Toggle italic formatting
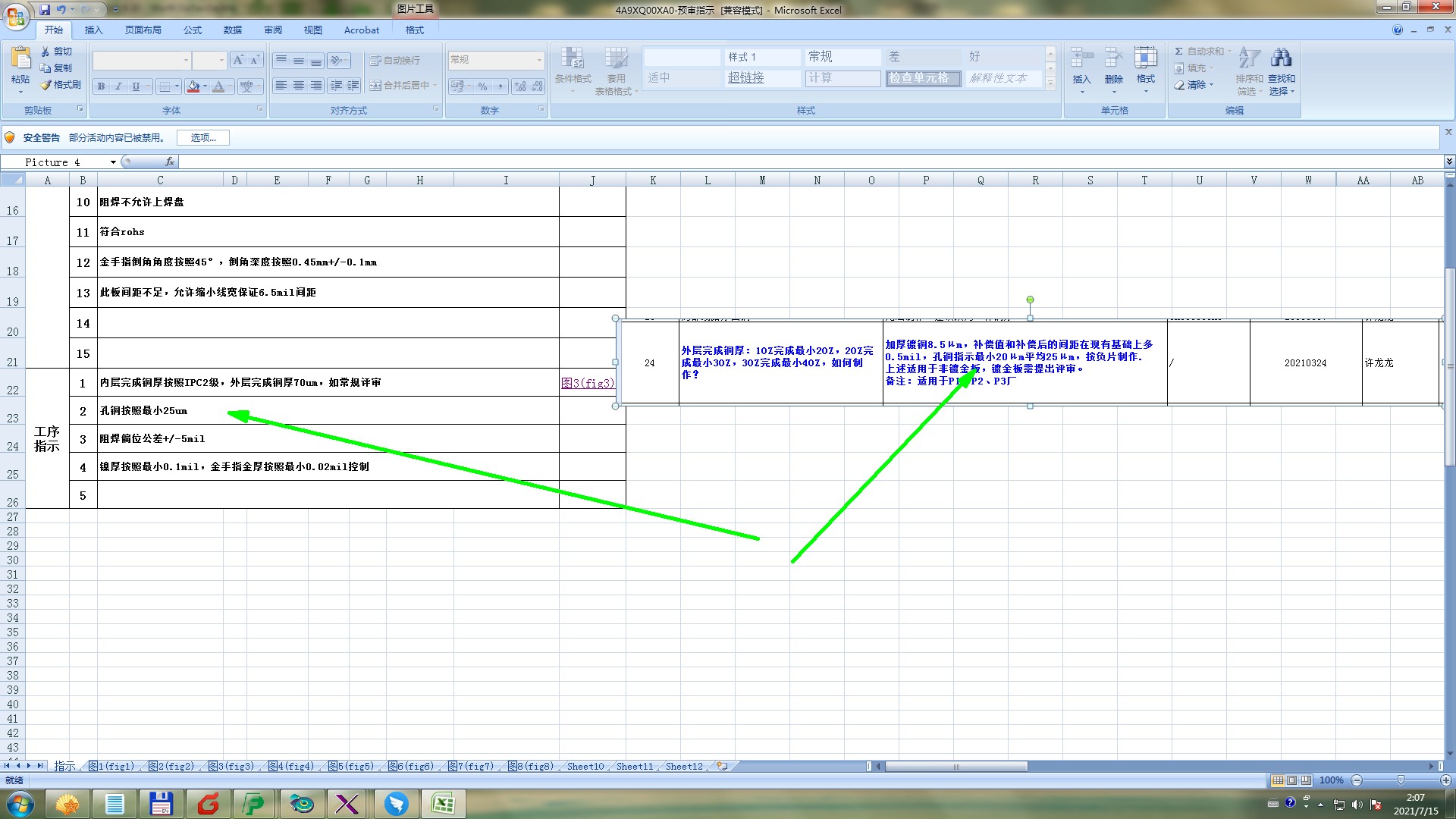 118,86
